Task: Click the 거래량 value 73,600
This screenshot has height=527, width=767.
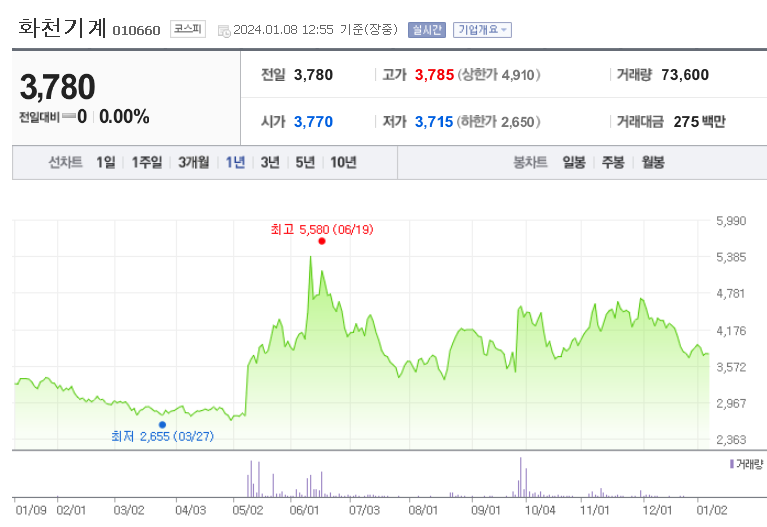Action: (685, 75)
